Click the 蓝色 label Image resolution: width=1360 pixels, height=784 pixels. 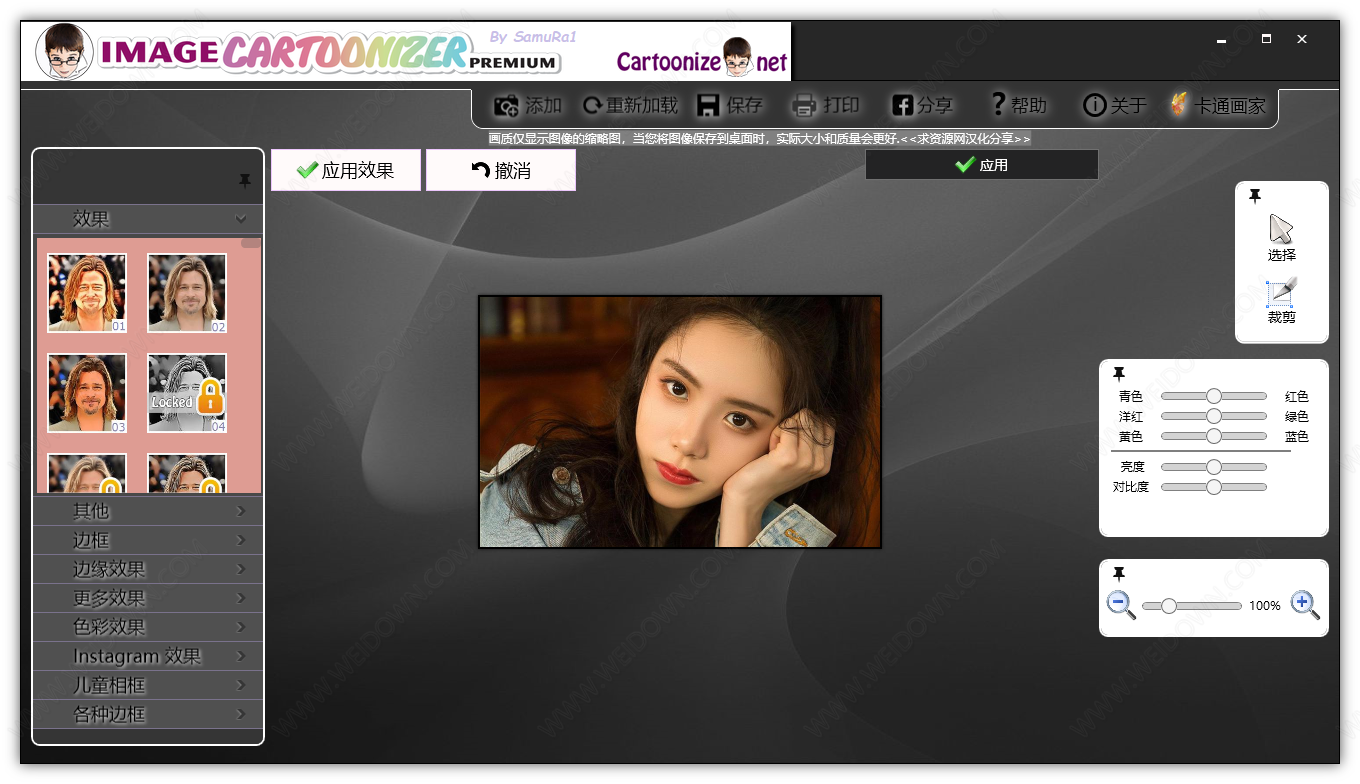point(1296,437)
